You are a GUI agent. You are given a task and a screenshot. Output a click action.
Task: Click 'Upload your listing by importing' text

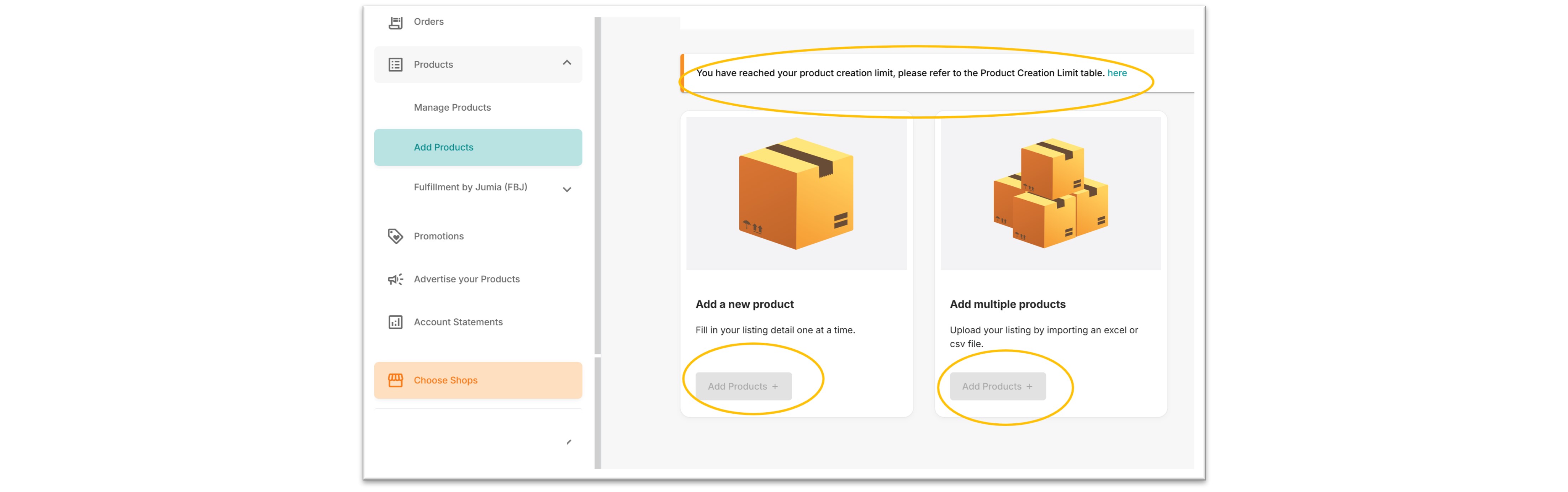(x=1043, y=337)
